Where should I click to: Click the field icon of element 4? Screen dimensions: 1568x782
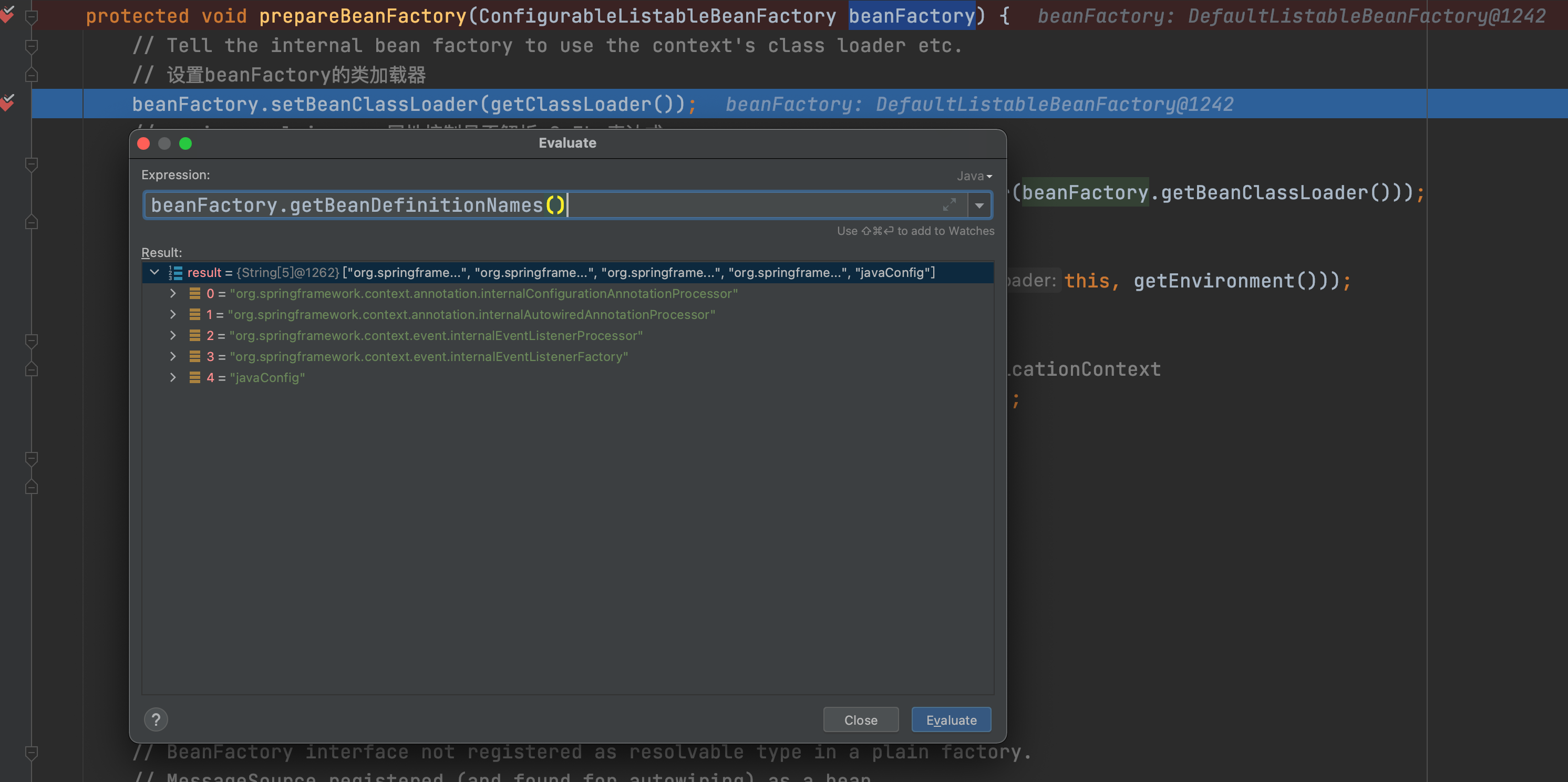(x=195, y=377)
